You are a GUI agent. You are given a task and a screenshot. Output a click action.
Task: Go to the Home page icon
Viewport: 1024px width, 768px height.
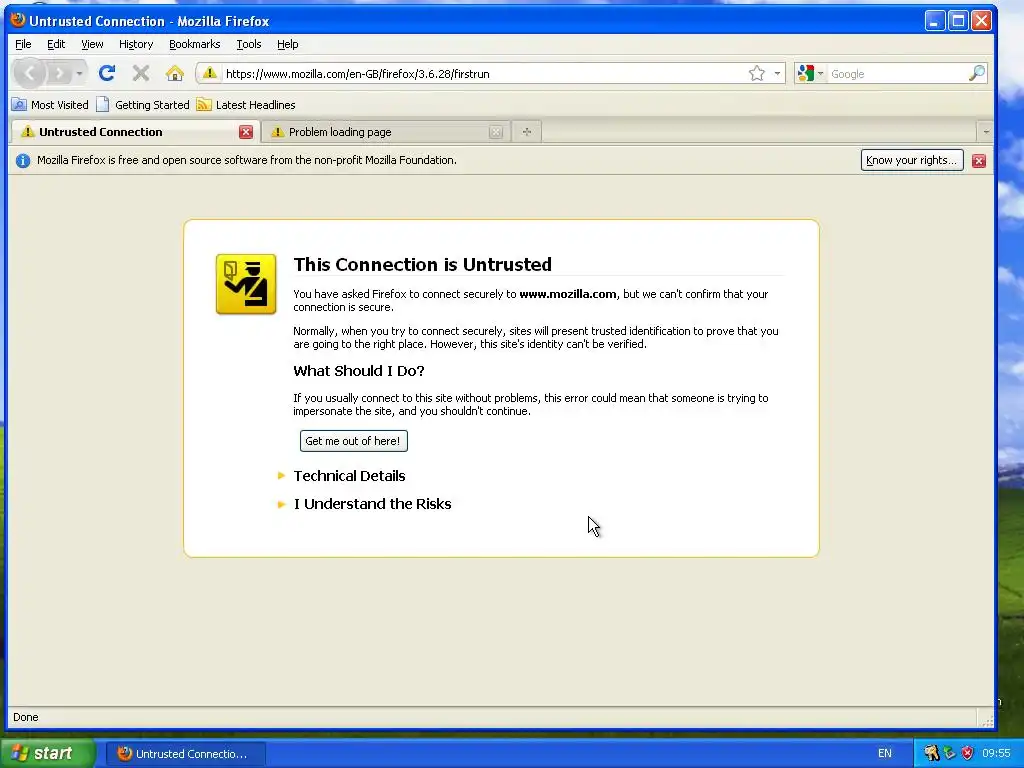tap(174, 73)
